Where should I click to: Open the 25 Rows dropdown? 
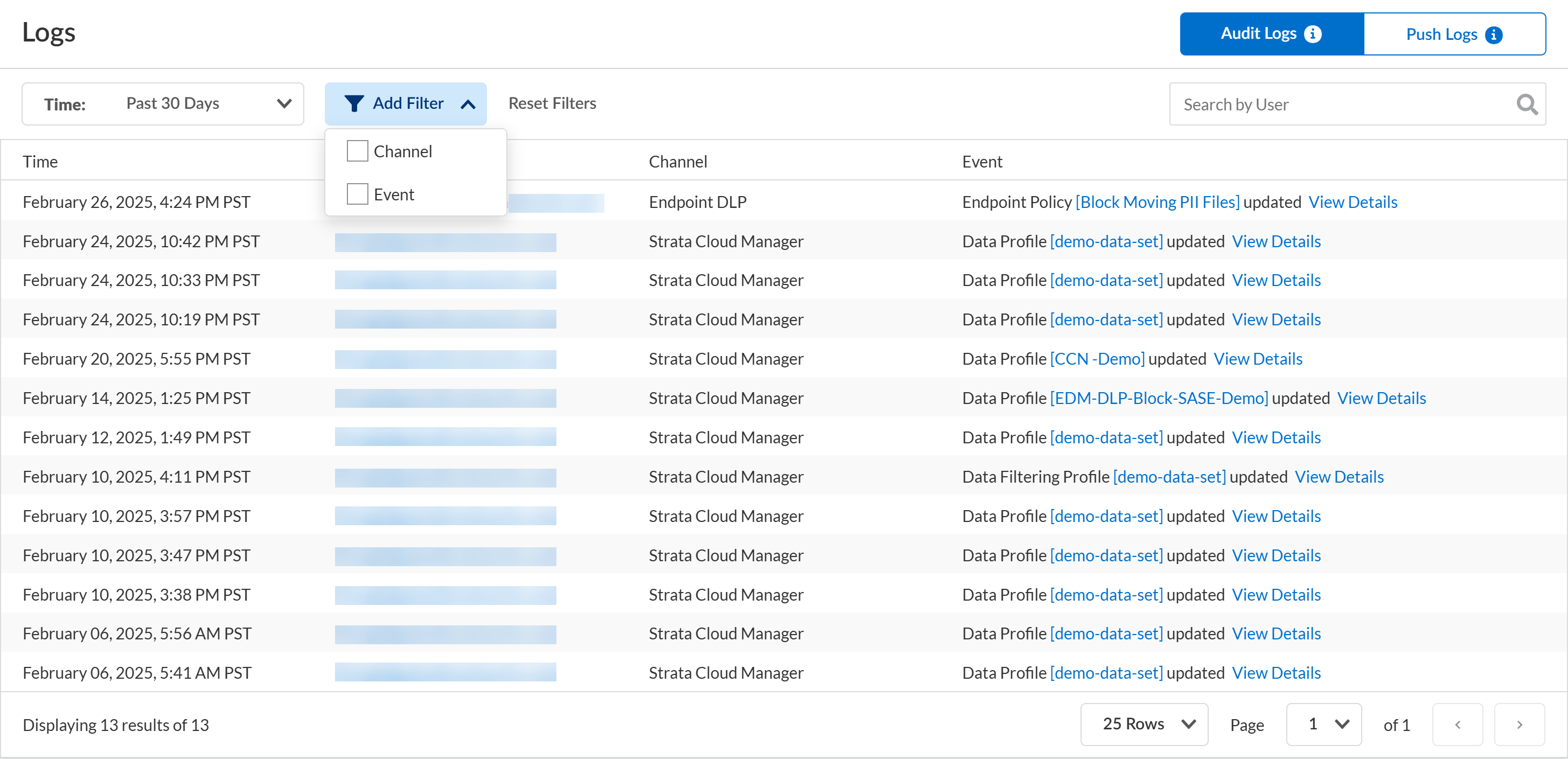(x=1144, y=725)
